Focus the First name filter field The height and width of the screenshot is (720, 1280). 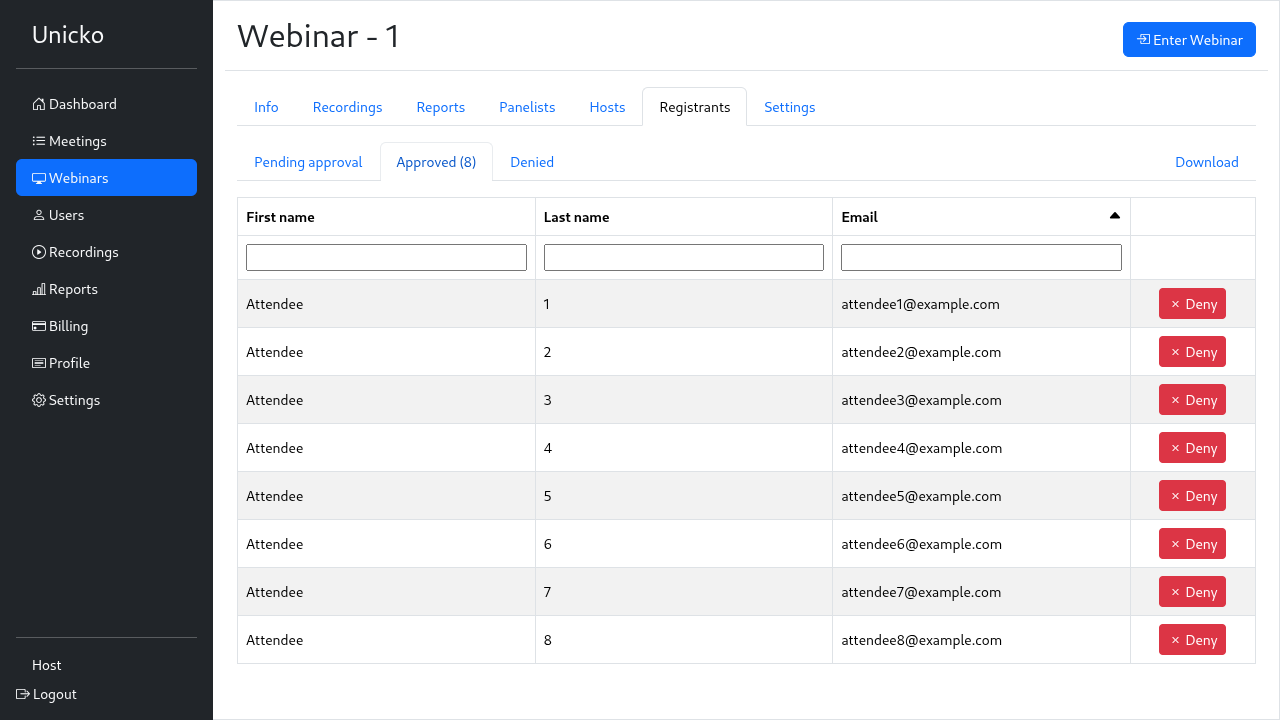click(386, 257)
